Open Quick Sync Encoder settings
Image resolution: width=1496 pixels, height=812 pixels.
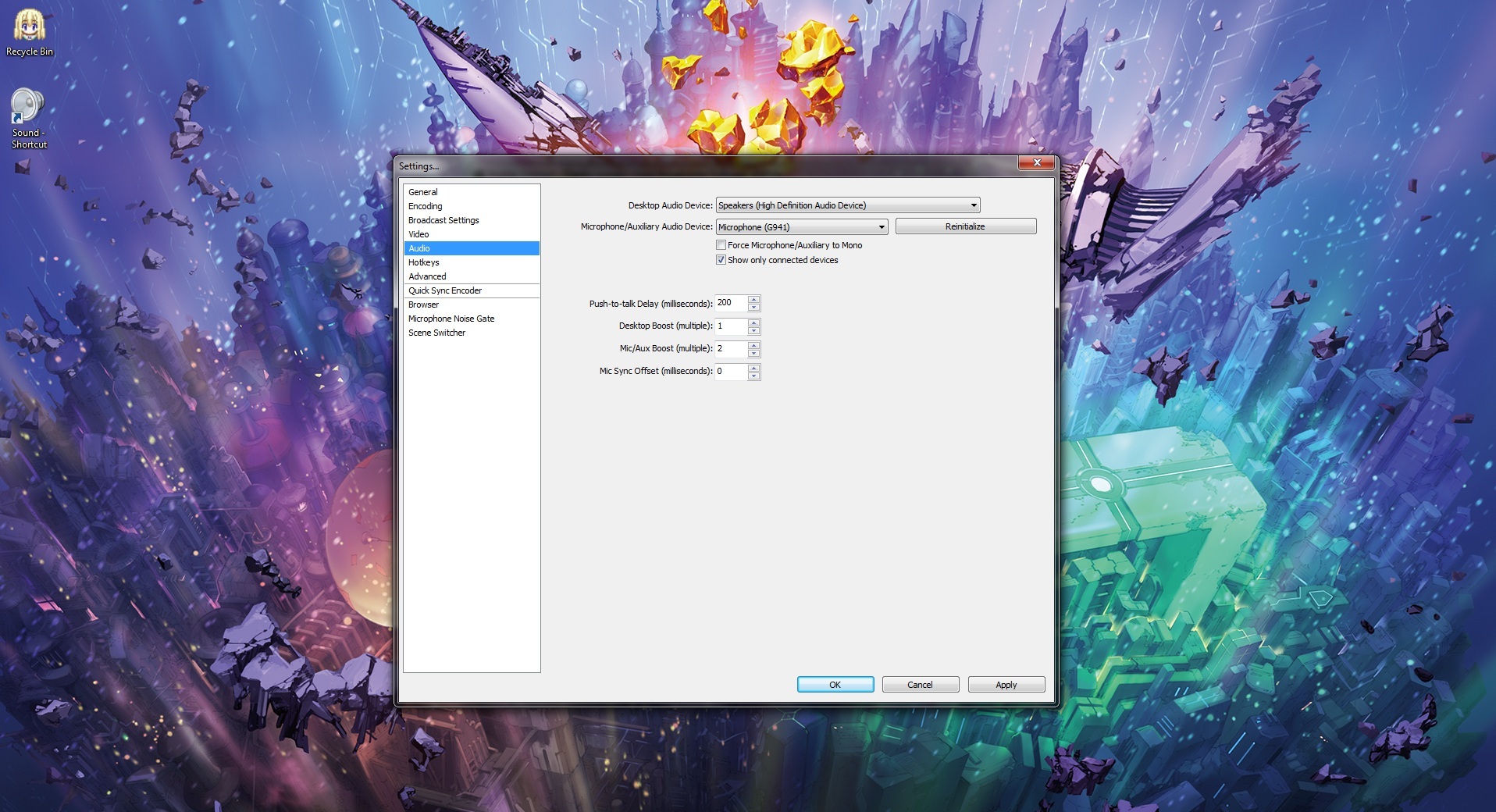(x=472, y=290)
